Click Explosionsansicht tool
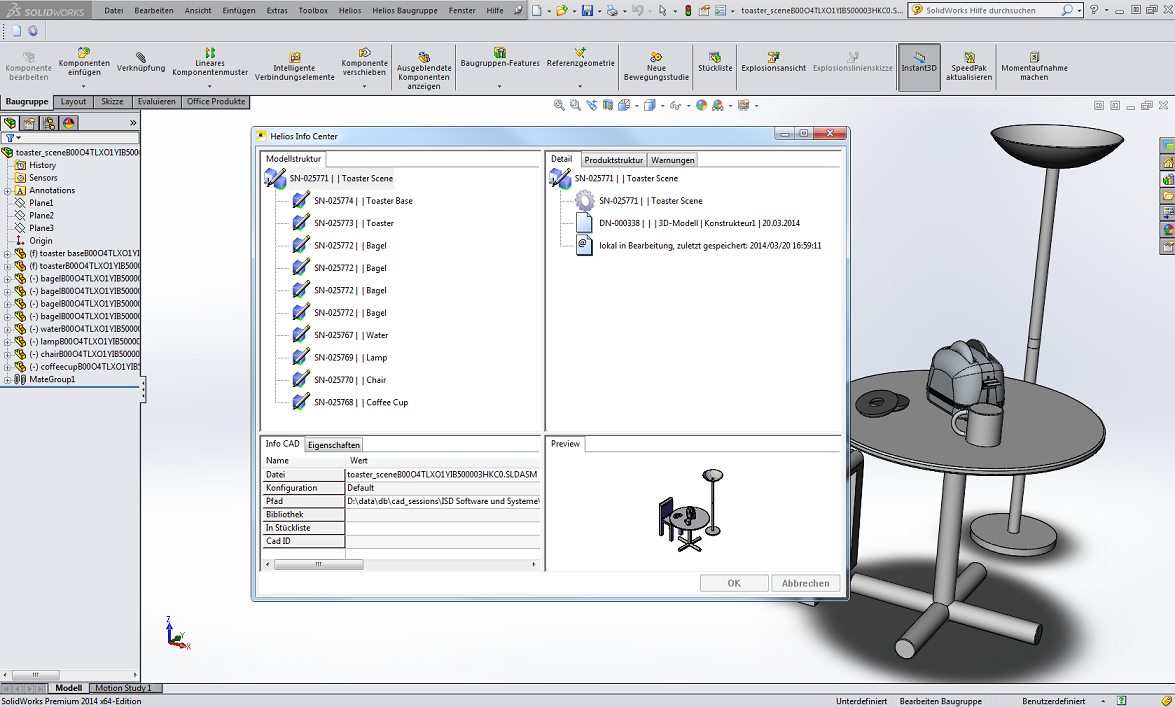 [x=773, y=62]
